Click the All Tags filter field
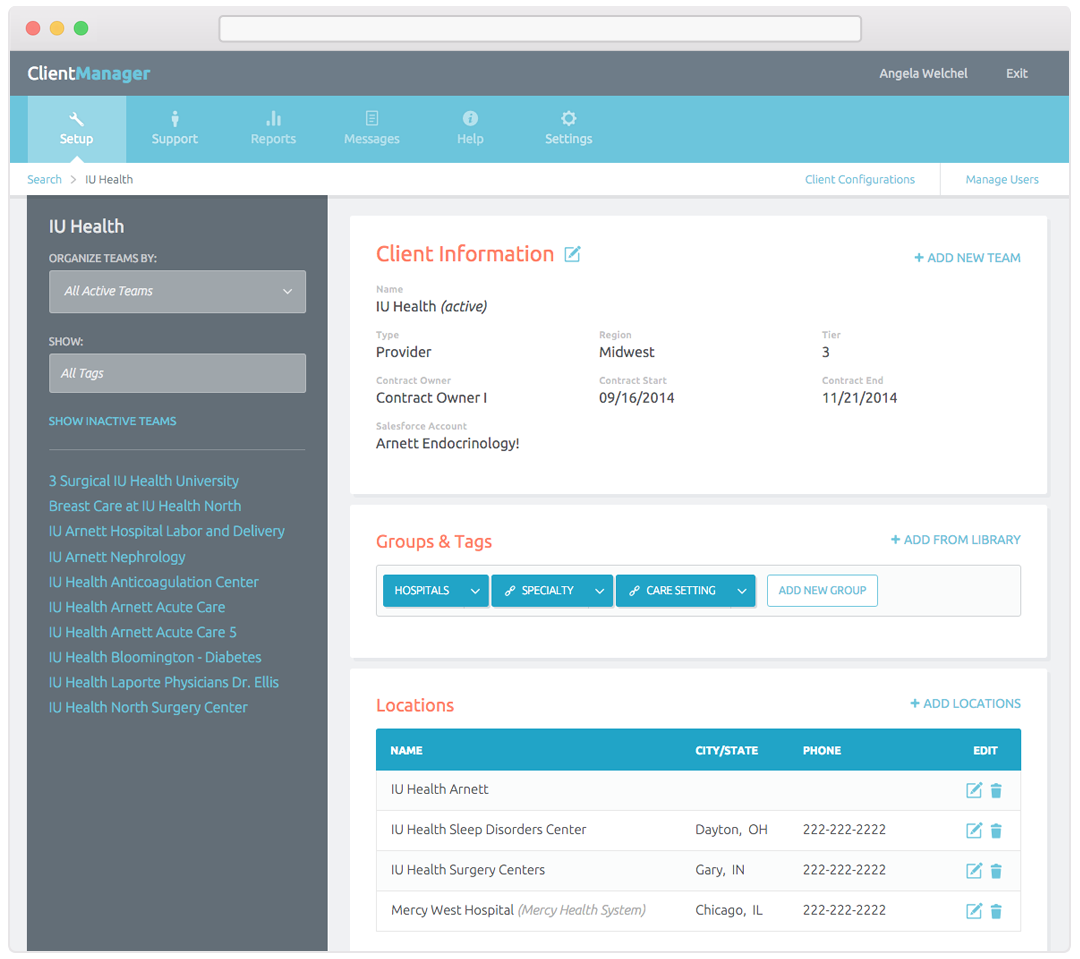Screen dimensions: 1080x959 pos(177,373)
